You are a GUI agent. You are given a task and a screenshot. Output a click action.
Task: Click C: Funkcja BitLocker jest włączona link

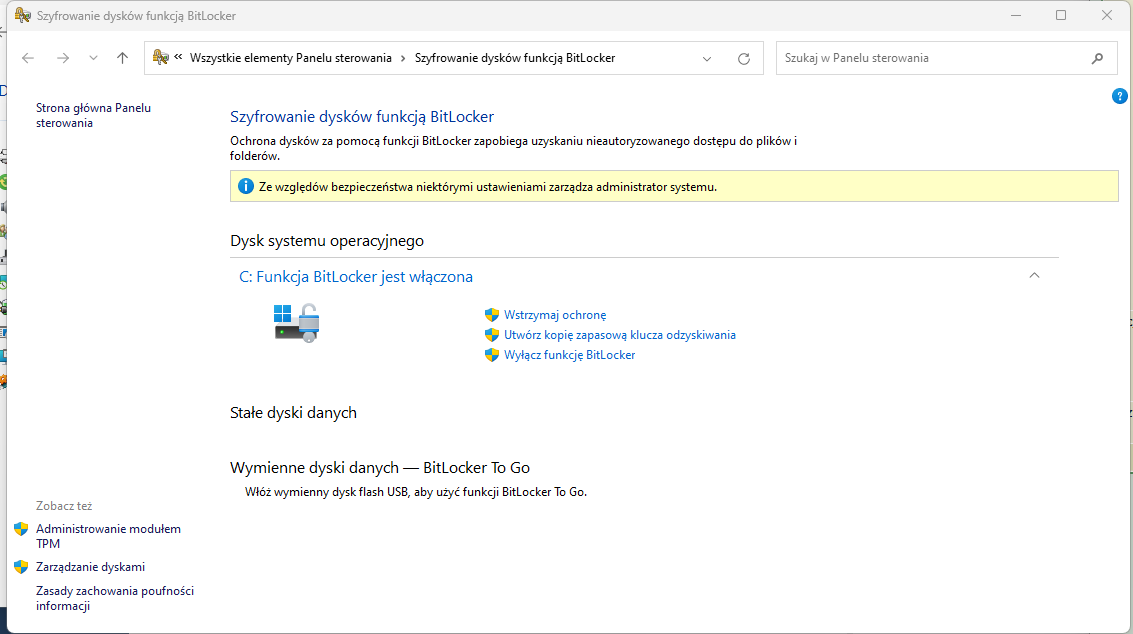356,277
